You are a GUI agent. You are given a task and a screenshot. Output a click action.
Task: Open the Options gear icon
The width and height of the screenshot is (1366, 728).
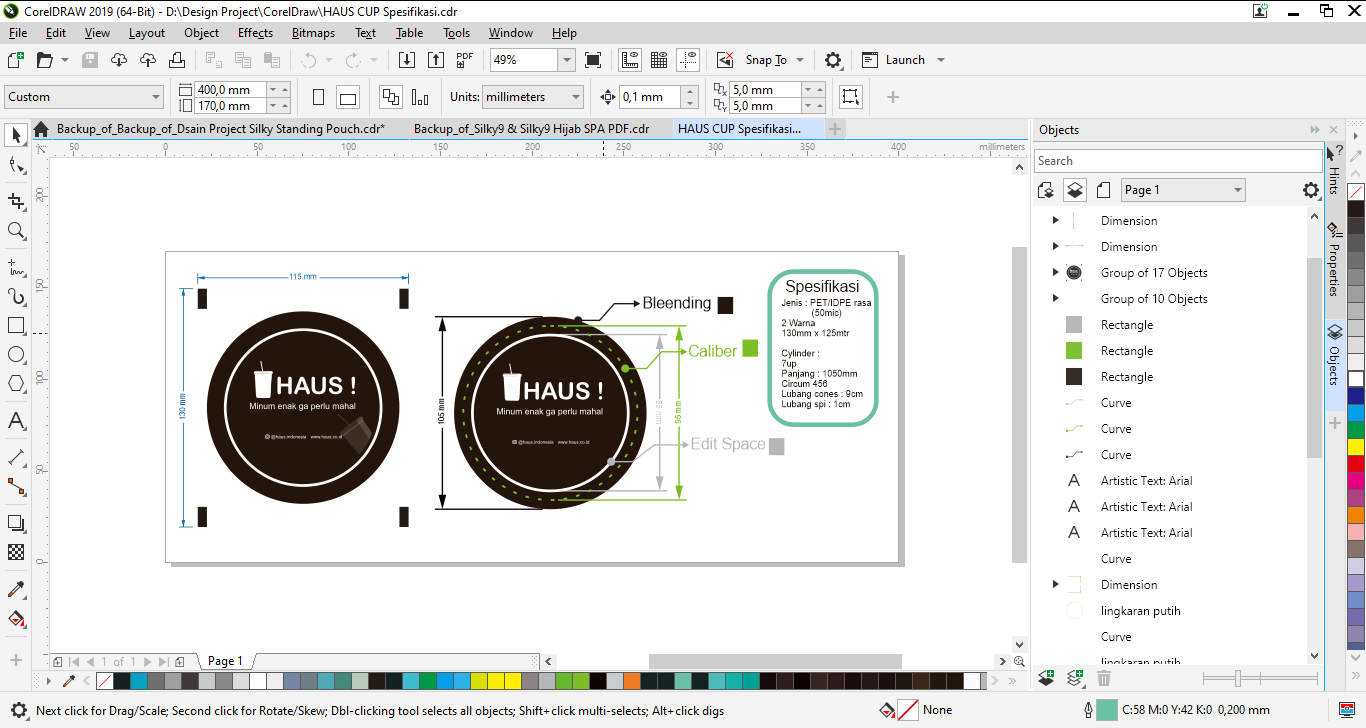(x=833, y=60)
